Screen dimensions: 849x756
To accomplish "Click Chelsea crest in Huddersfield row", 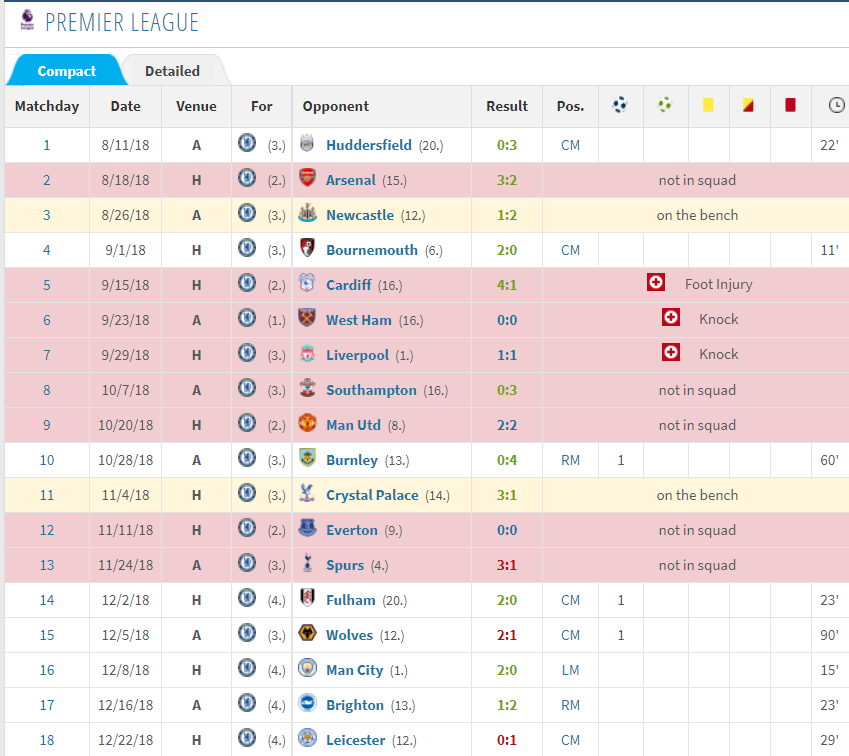I will 247,143.
